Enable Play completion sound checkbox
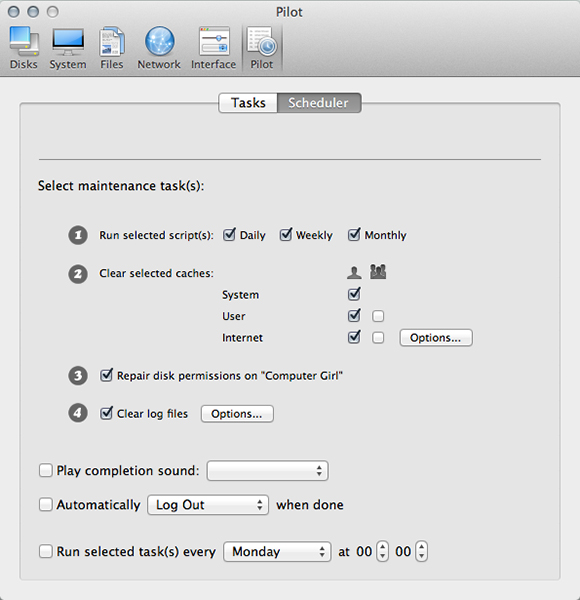 pos(46,470)
